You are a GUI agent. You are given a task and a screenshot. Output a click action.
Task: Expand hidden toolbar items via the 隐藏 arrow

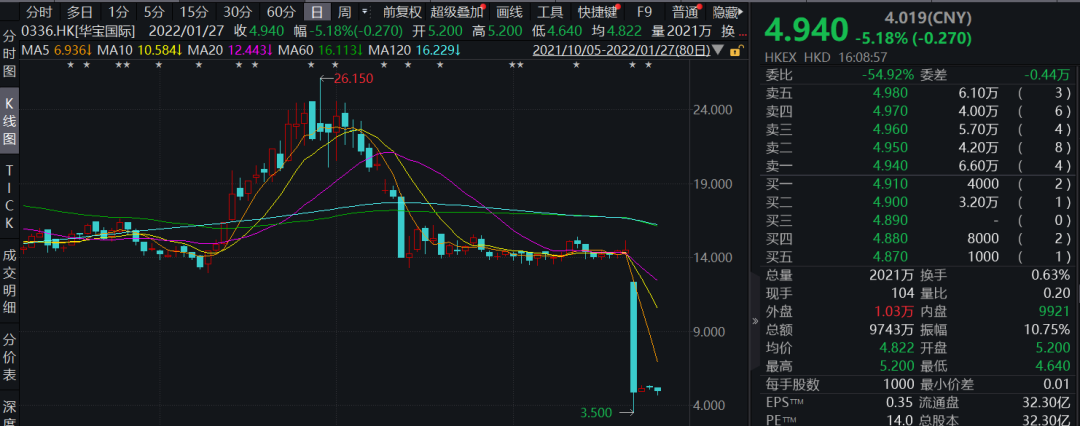click(x=742, y=12)
